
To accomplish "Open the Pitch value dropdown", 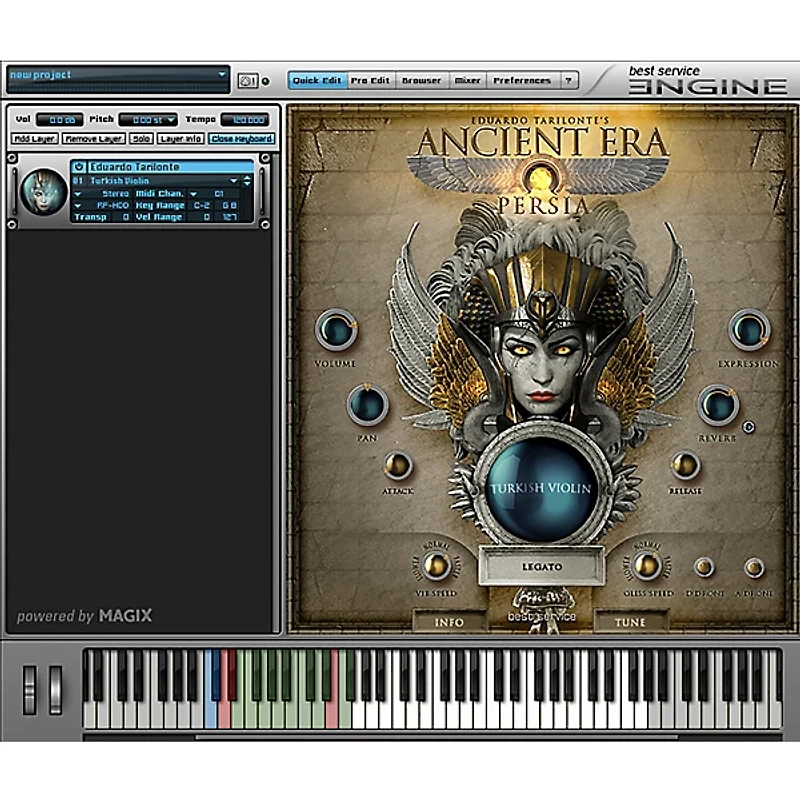I will pyautogui.click(x=148, y=120).
